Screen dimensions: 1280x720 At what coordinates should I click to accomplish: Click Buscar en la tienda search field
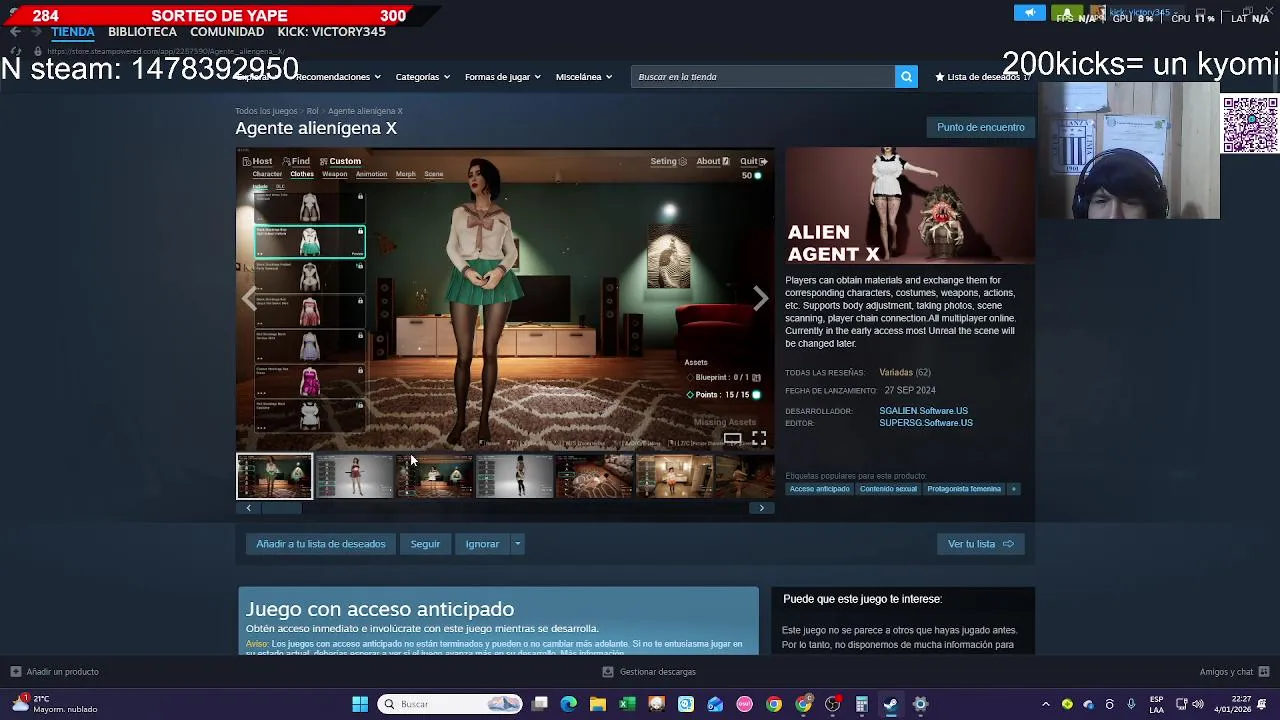(763, 77)
